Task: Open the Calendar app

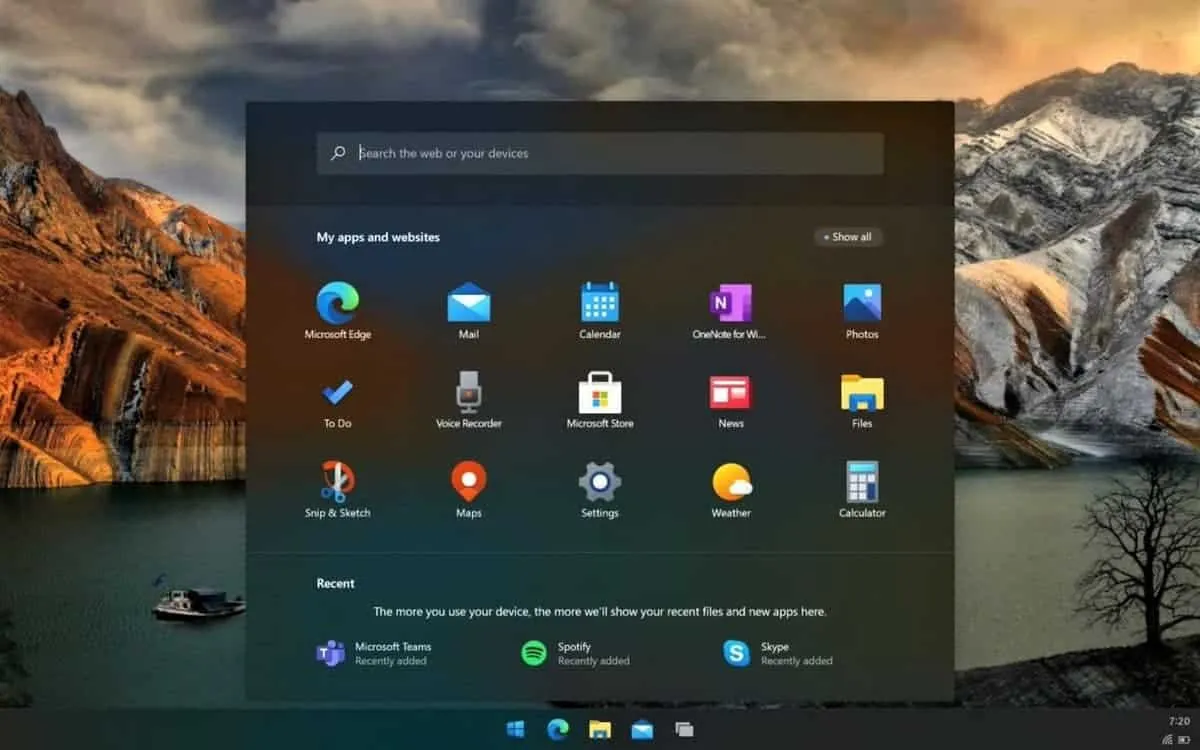Action: [x=599, y=303]
